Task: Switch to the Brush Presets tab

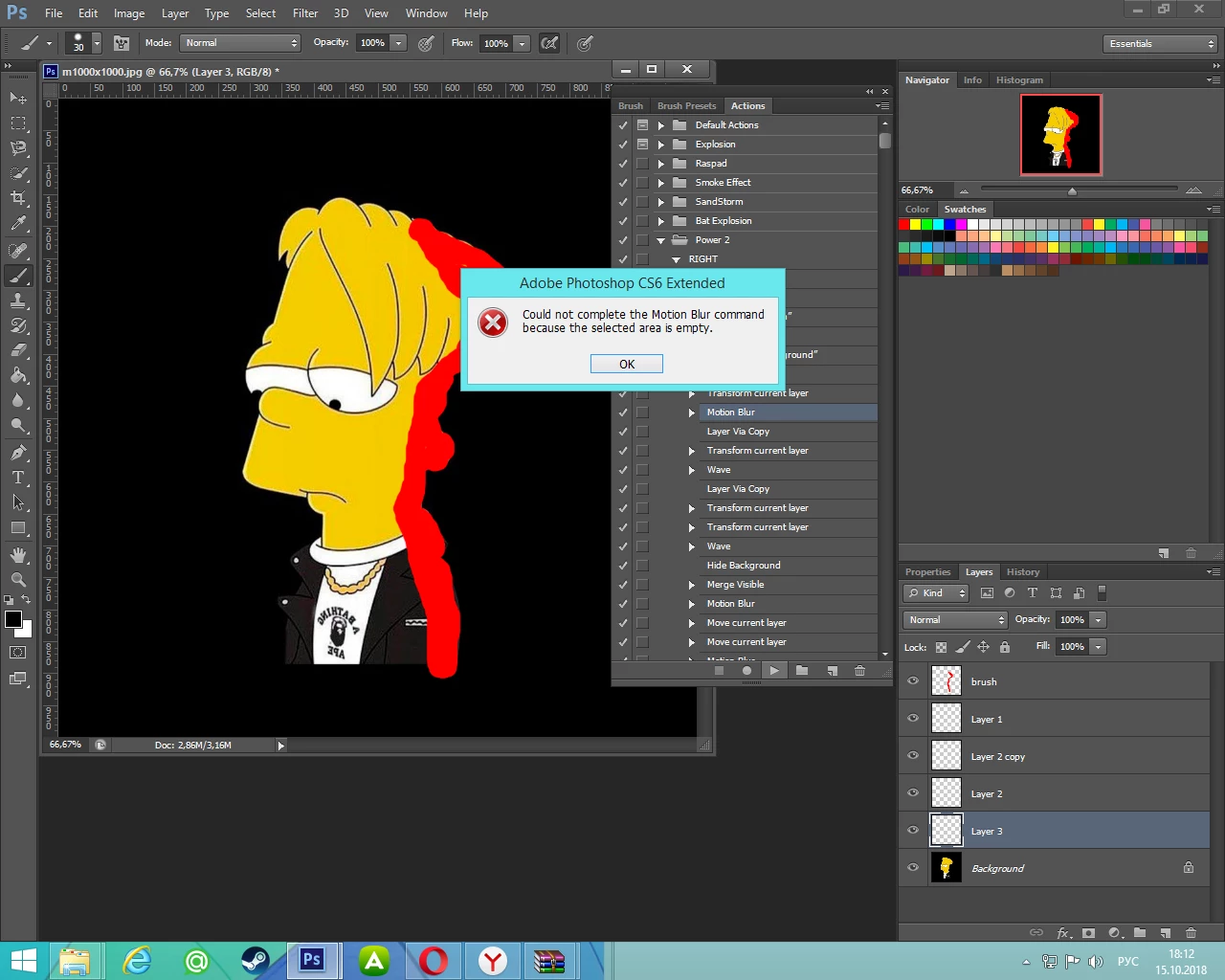Action: [x=686, y=106]
